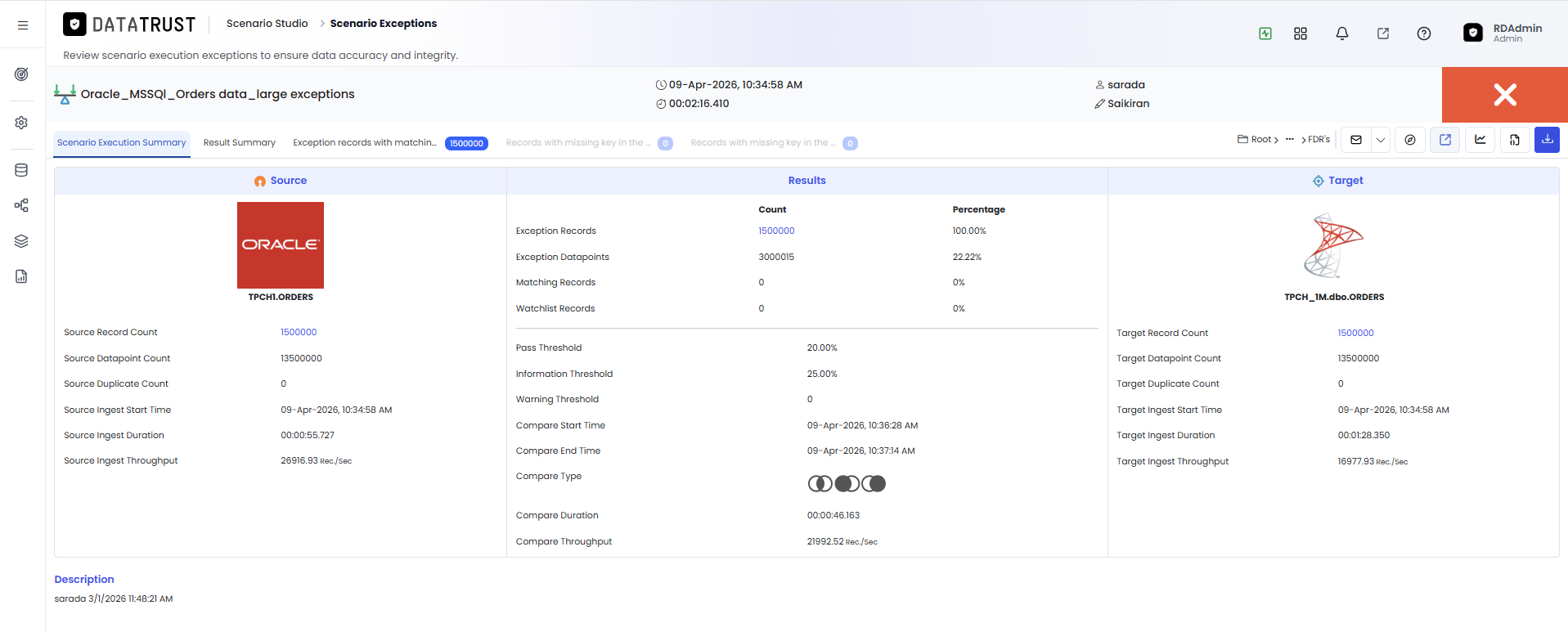
Task: Click the blue download button
Action: [x=1548, y=140]
